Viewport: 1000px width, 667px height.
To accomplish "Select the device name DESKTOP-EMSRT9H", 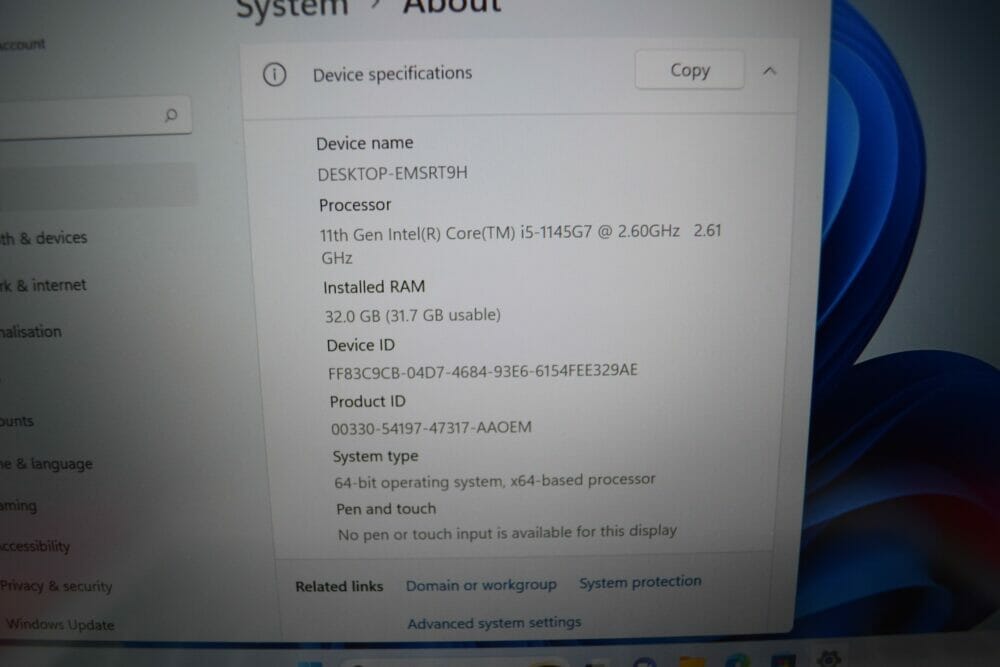I will tap(392, 173).
